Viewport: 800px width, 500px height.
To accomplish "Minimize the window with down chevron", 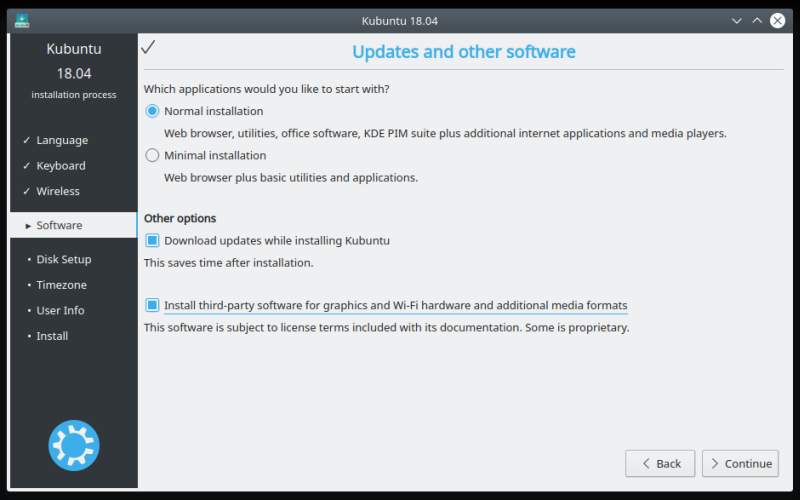I will (736, 21).
